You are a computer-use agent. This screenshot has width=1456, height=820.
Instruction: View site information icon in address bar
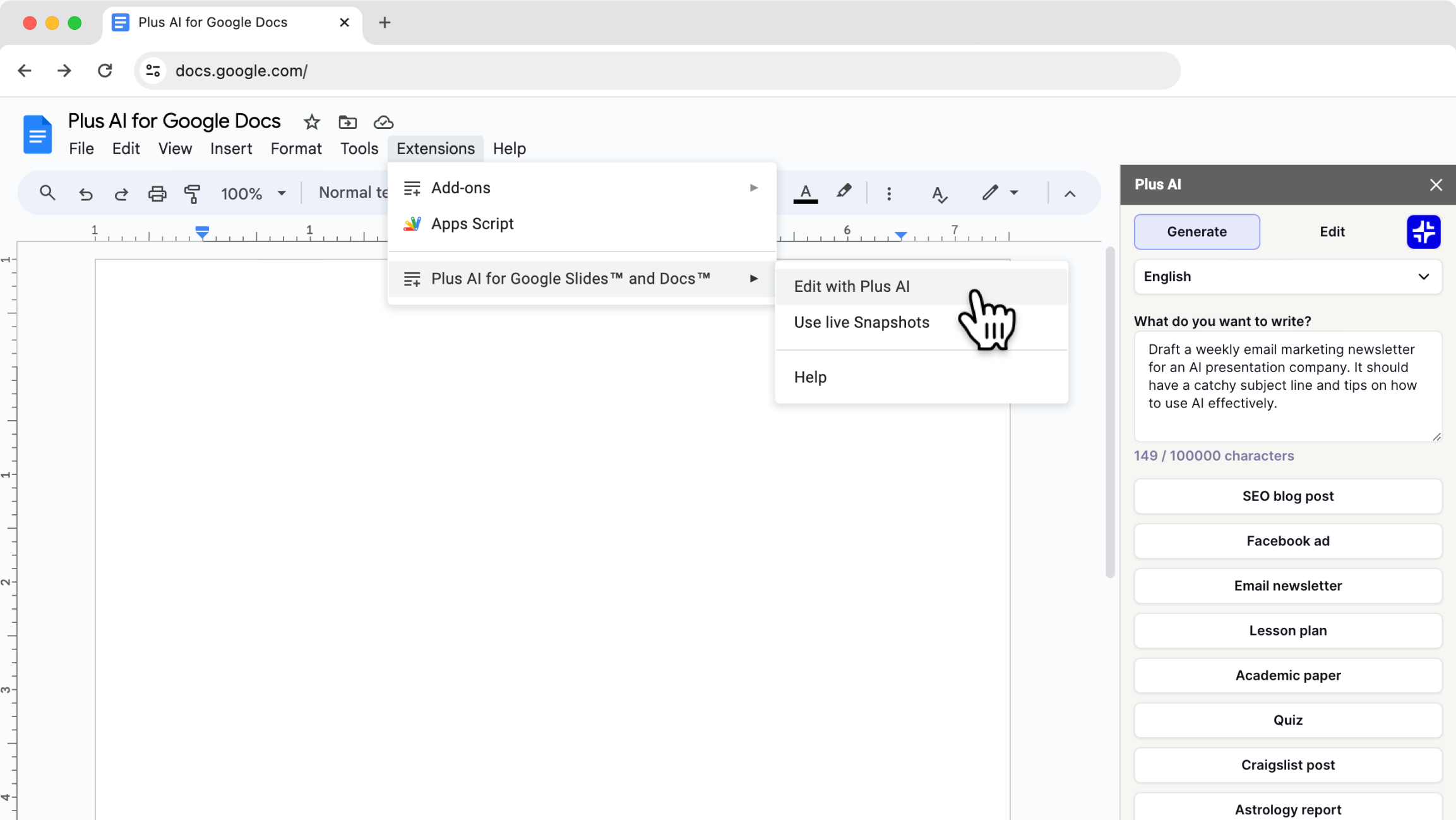(x=153, y=71)
